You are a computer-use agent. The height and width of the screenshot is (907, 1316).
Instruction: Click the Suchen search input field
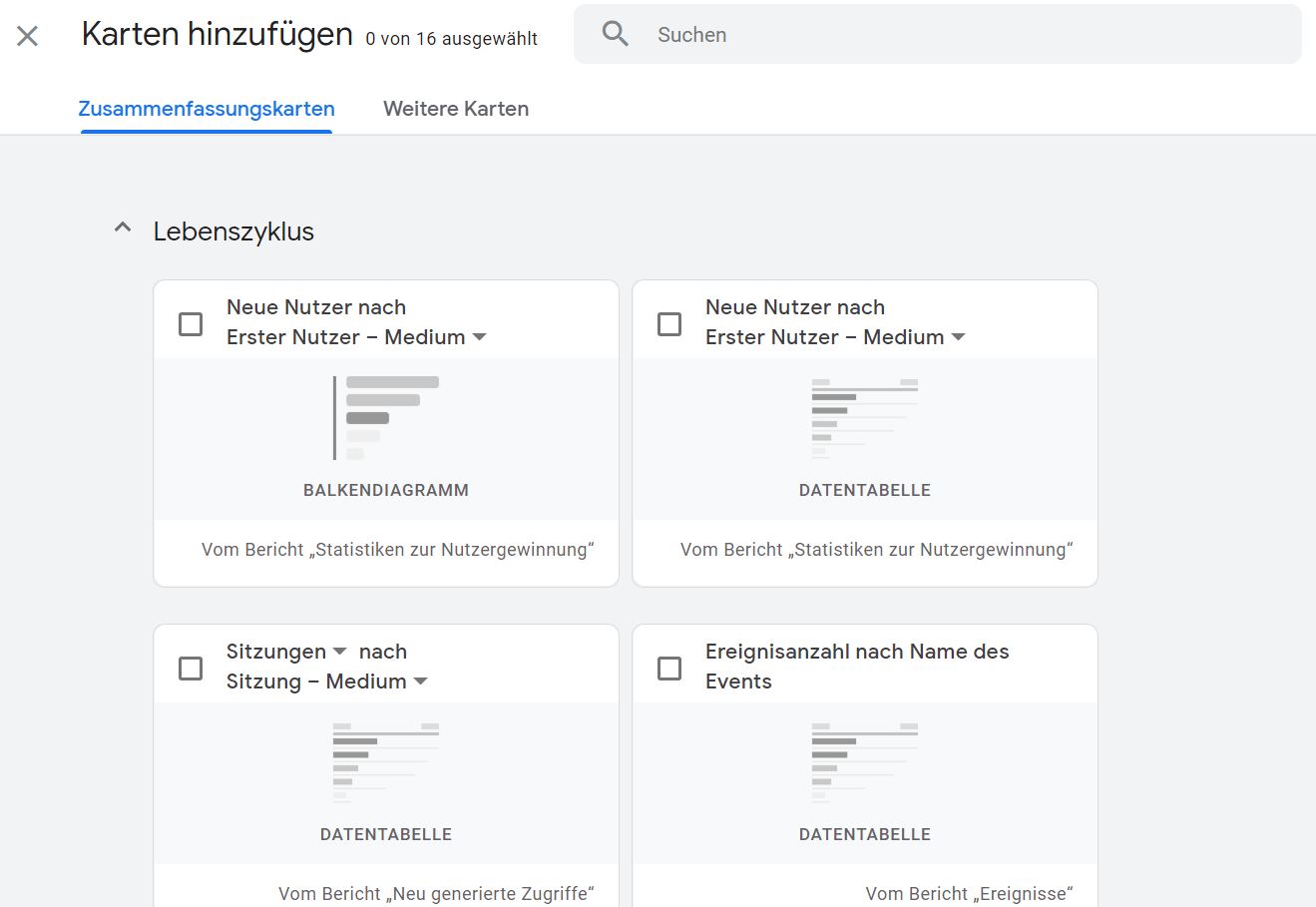click(798, 34)
